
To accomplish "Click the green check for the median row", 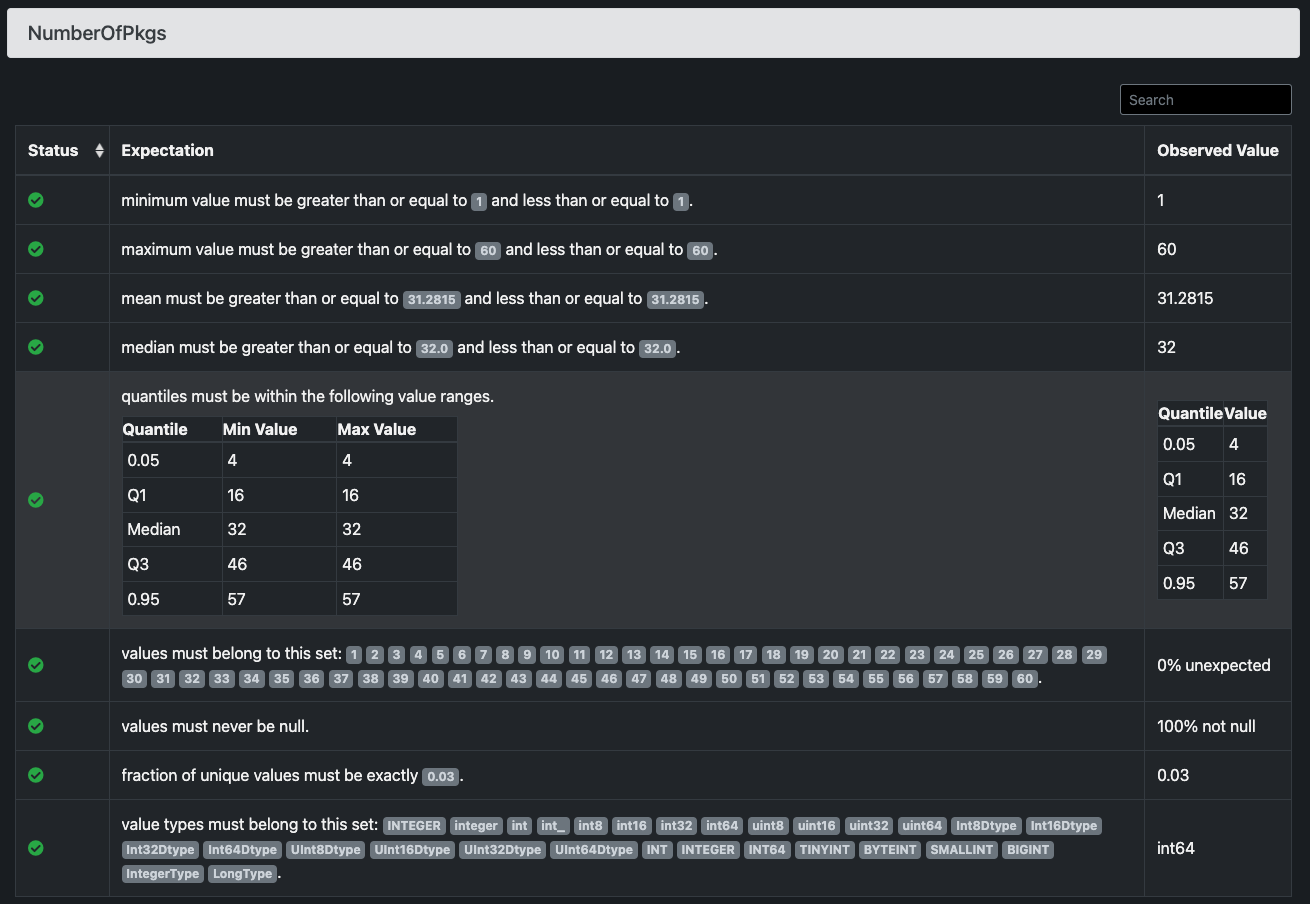I will pyautogui.click(x=36, y=347).
